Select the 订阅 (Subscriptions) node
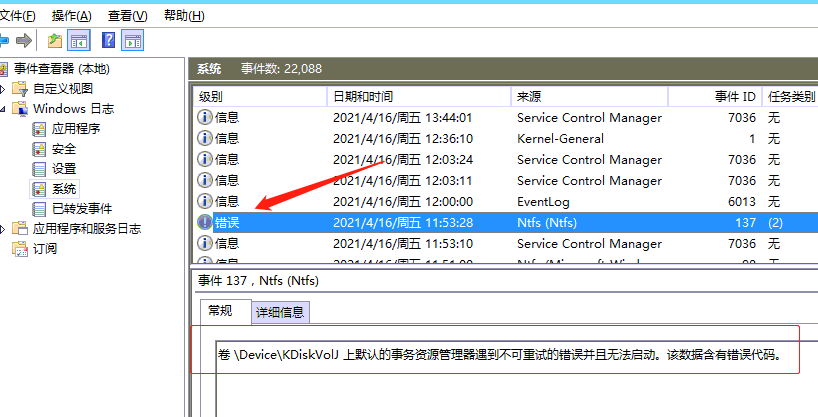The height and width of the screenshot is (417, 818). click(x=45, y=248)
